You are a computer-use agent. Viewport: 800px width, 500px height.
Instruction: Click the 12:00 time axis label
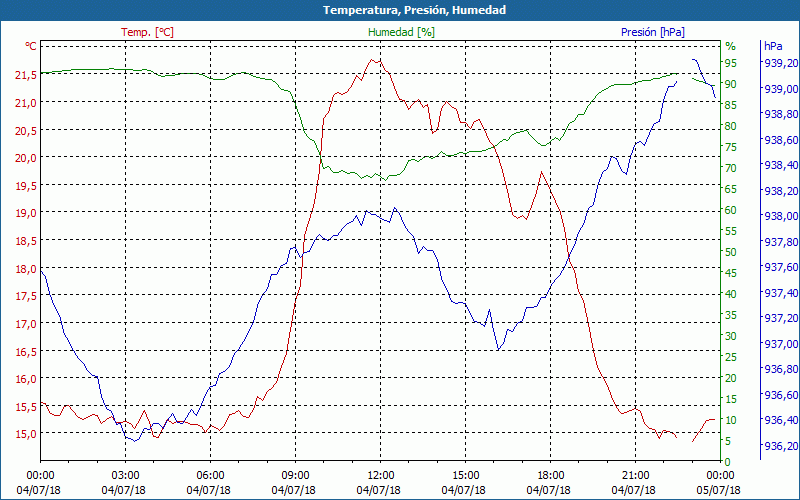point(381,476)
